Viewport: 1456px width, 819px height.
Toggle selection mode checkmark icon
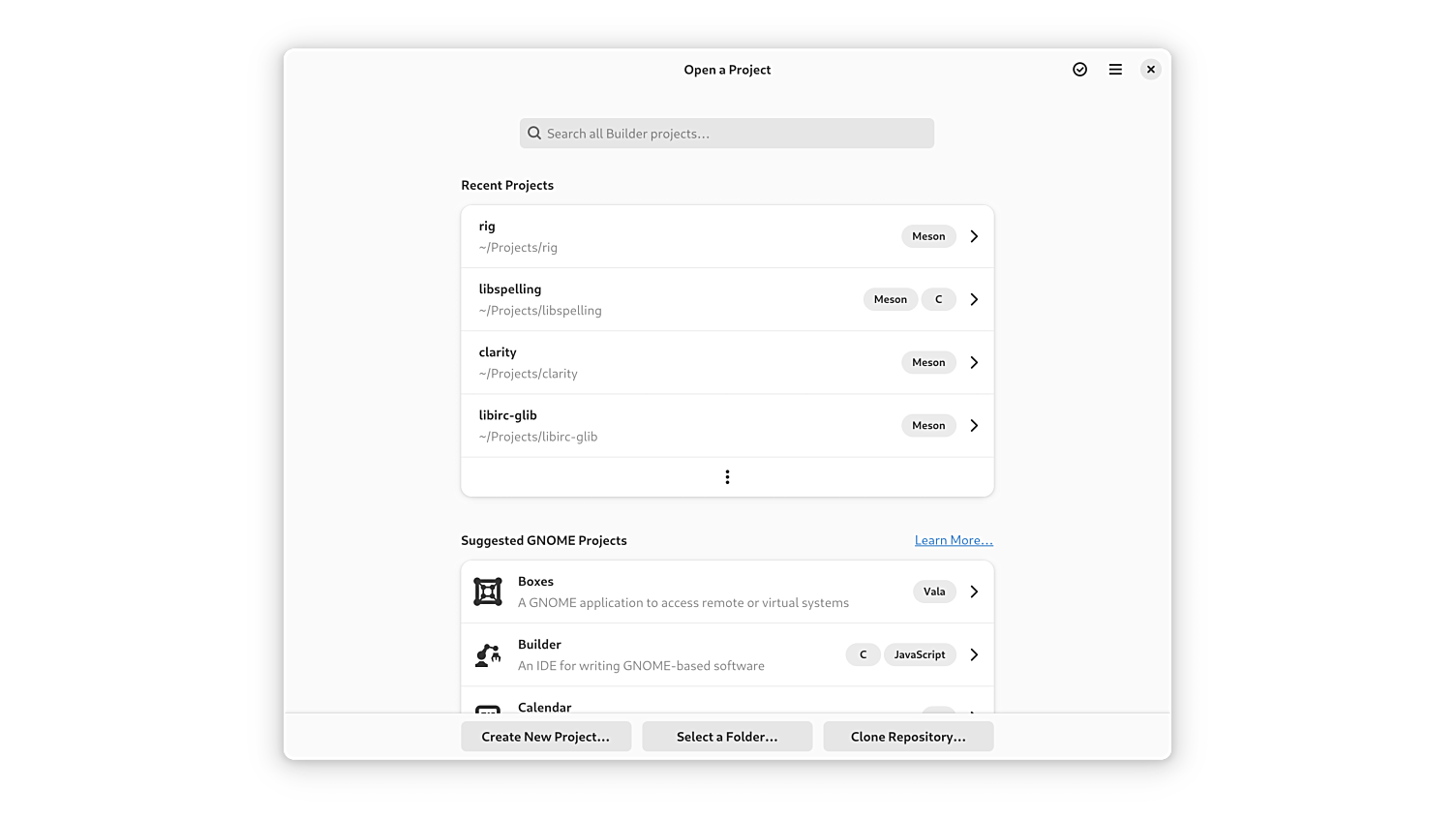(x=1079, y=70)
